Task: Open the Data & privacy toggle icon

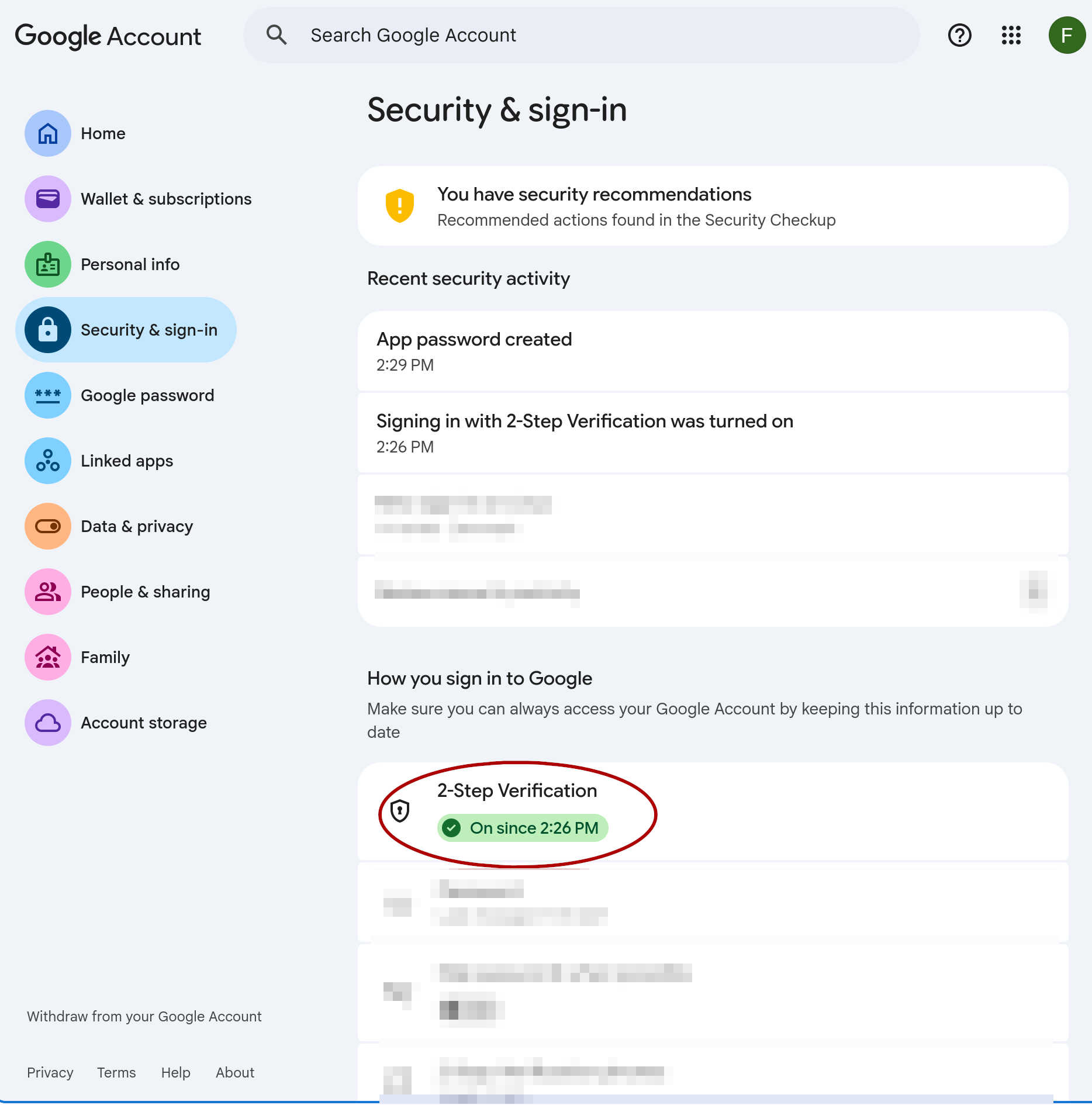Action: pos(48,526)
